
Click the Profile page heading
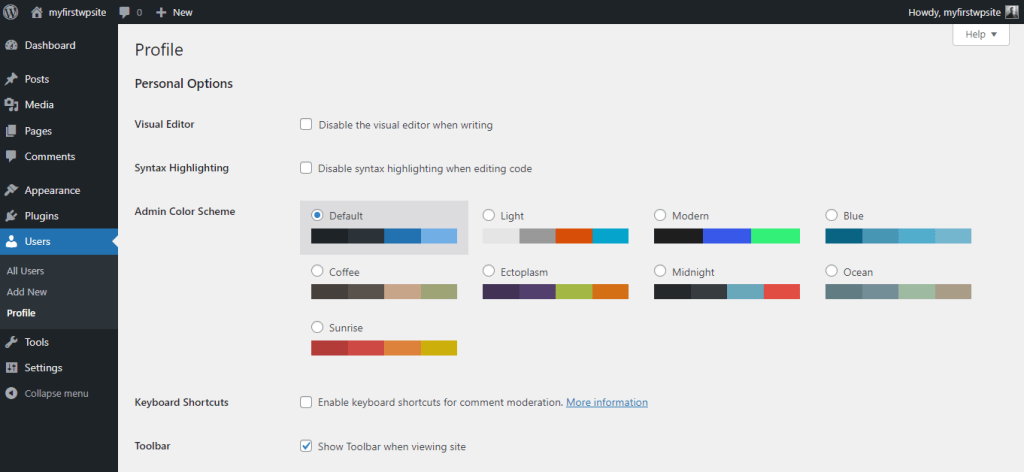(x=159, y=50)
